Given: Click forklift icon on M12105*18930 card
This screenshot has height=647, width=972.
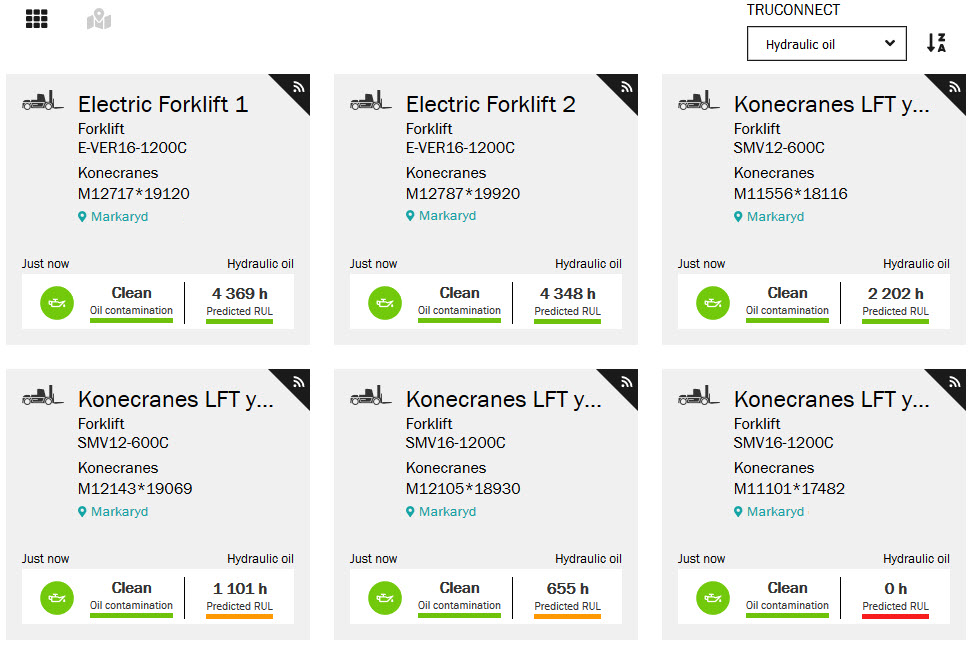Looking at the screenshot, I should click(x=371, y=397).
